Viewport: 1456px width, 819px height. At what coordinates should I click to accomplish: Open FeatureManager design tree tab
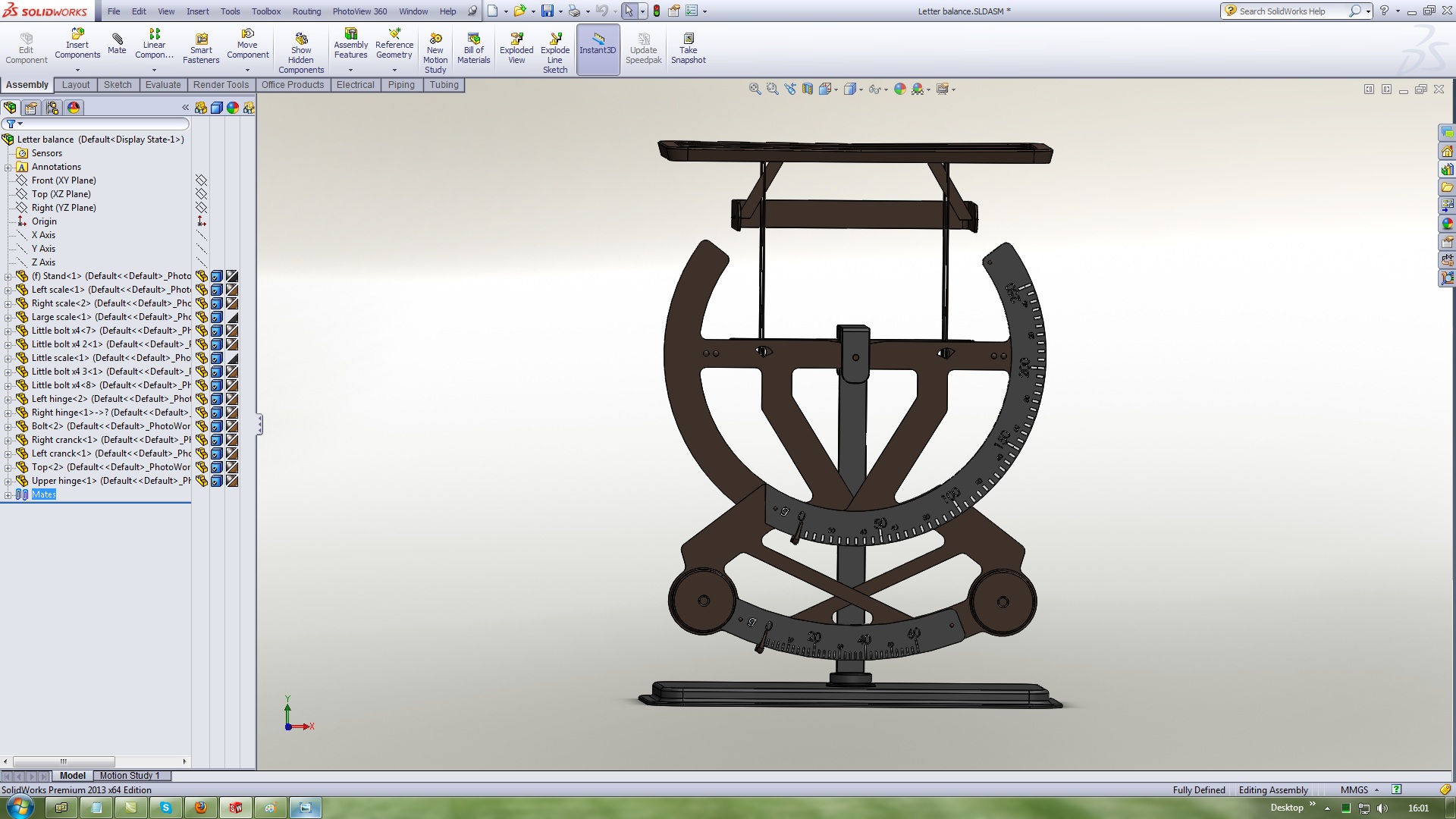pyautogui.click(x=10, y=108)
